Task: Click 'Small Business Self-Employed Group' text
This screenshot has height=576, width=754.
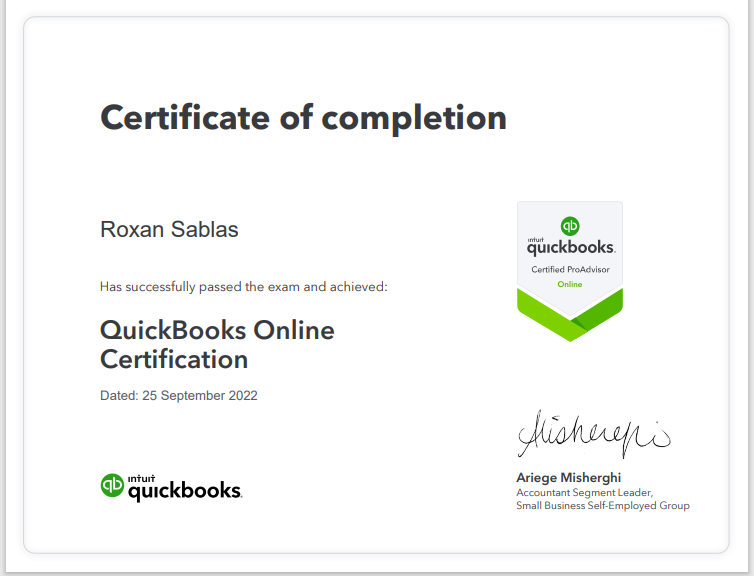Action: [603, 506]
